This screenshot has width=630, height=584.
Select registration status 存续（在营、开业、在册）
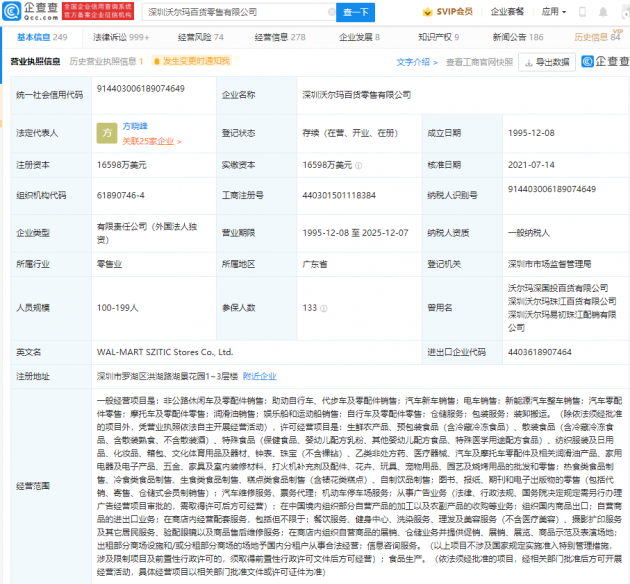coord(350,133)
